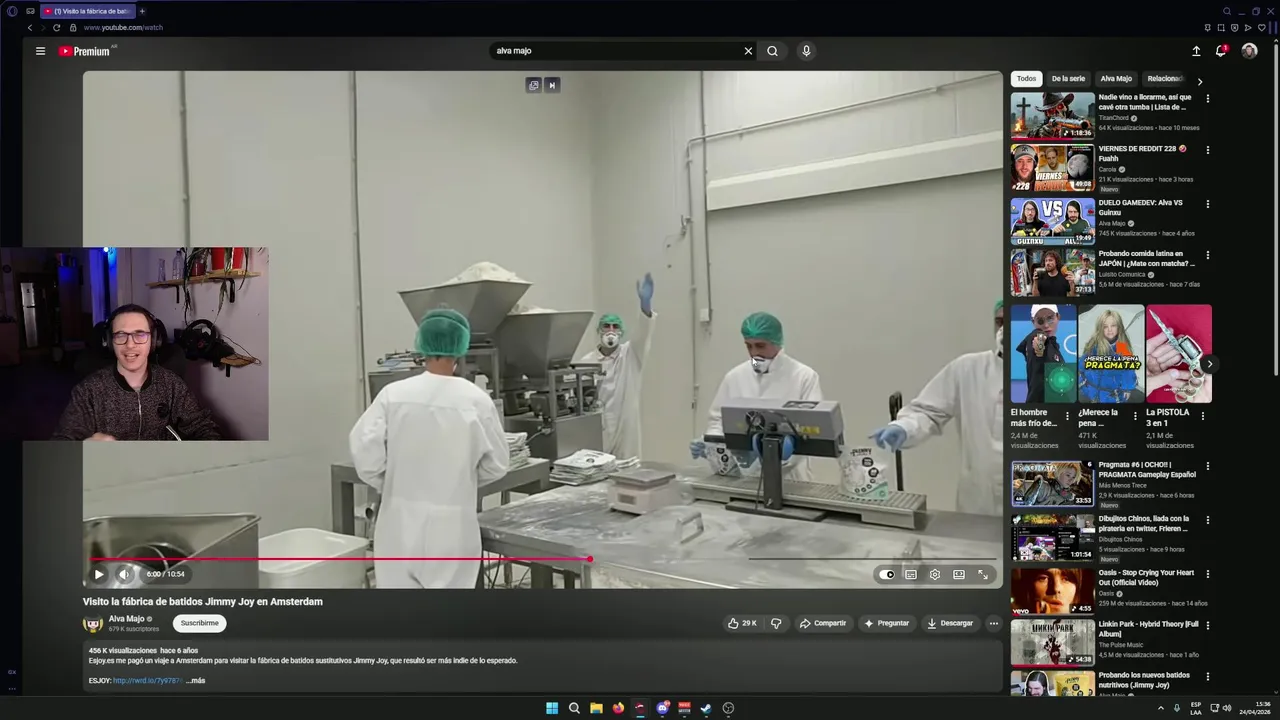Open Firefox from the taskbar
1280x720 pixels.
pyautogui.click(x=618, y=708)
